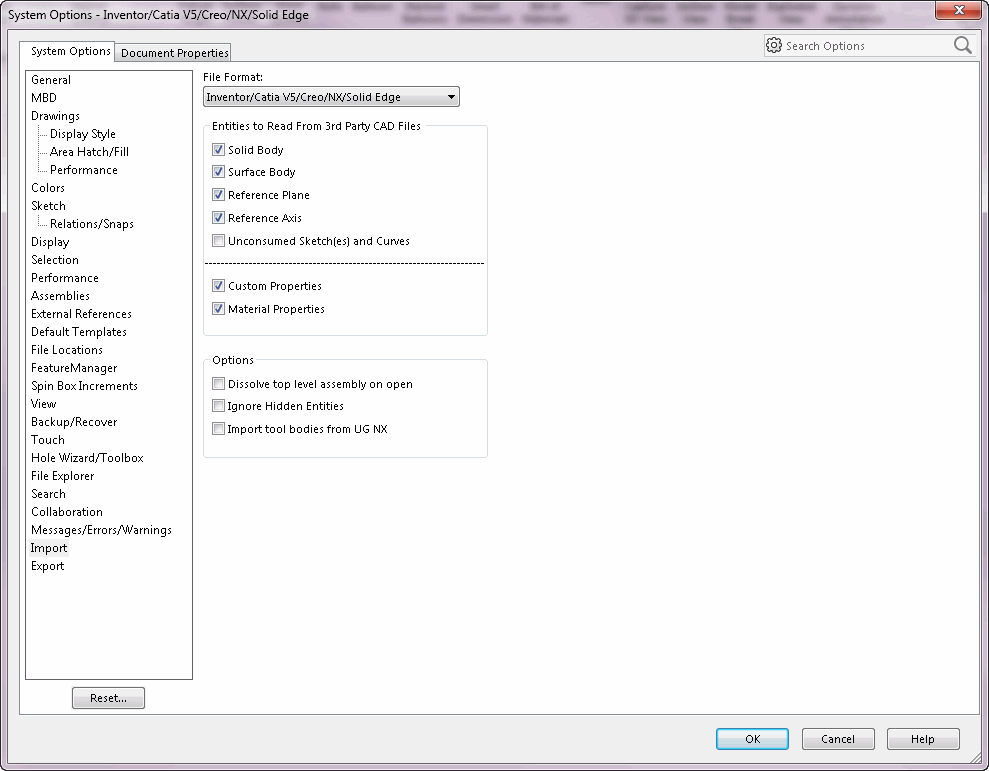The width and height of the screenshot is (989, 771).
Task: Select General in the options list
Action: pos(50,80)
